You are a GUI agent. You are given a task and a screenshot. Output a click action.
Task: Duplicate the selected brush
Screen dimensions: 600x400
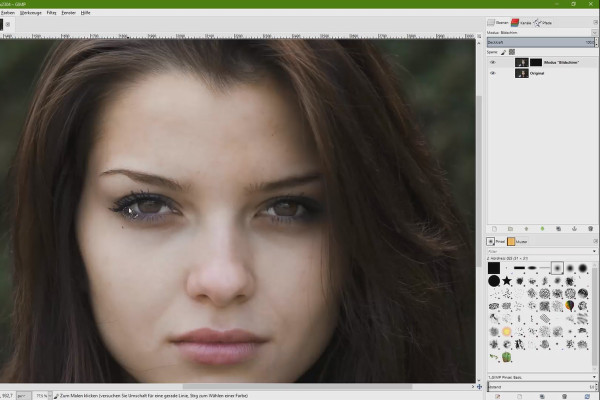tap(542, 397)
